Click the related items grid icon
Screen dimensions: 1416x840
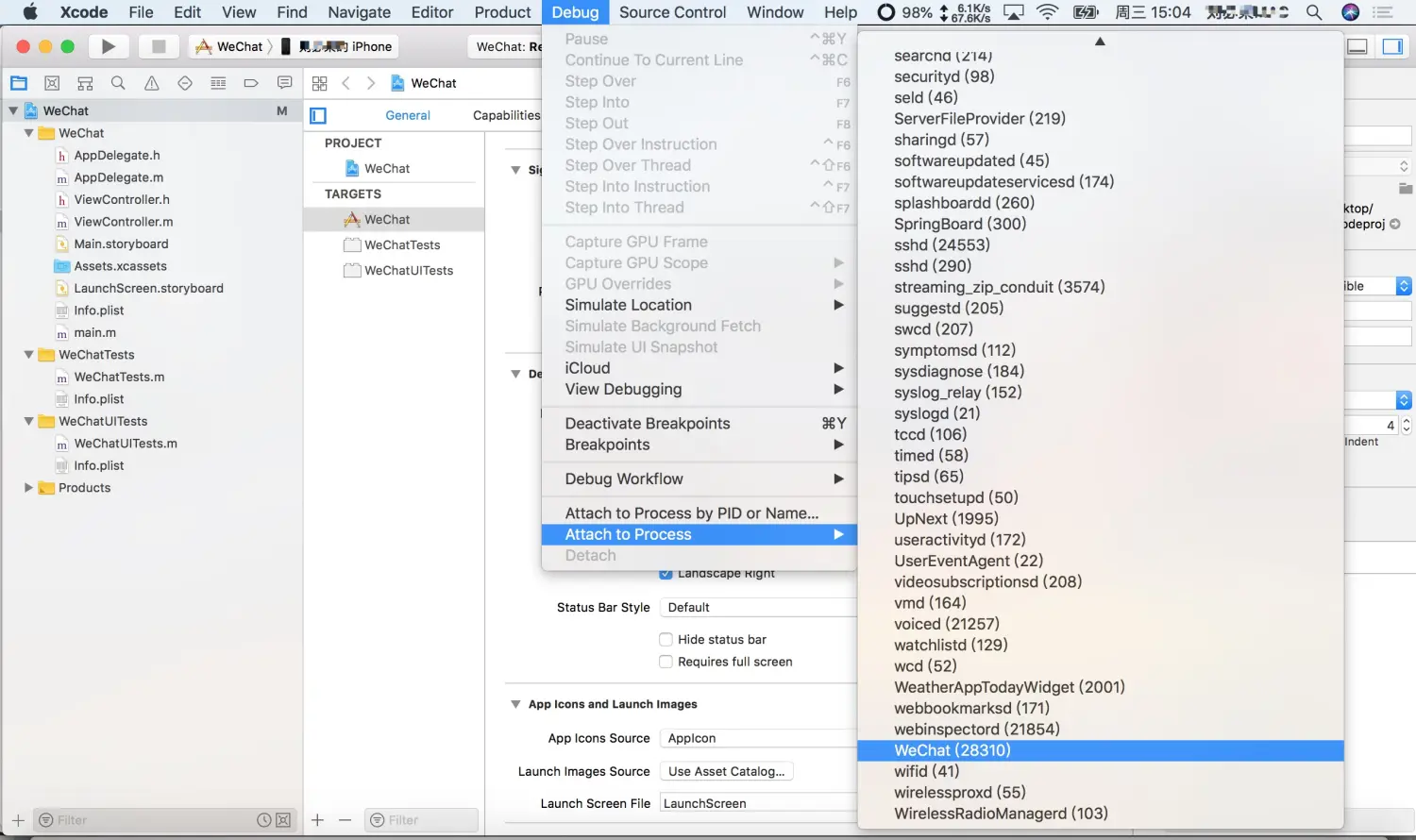[319, 83]
